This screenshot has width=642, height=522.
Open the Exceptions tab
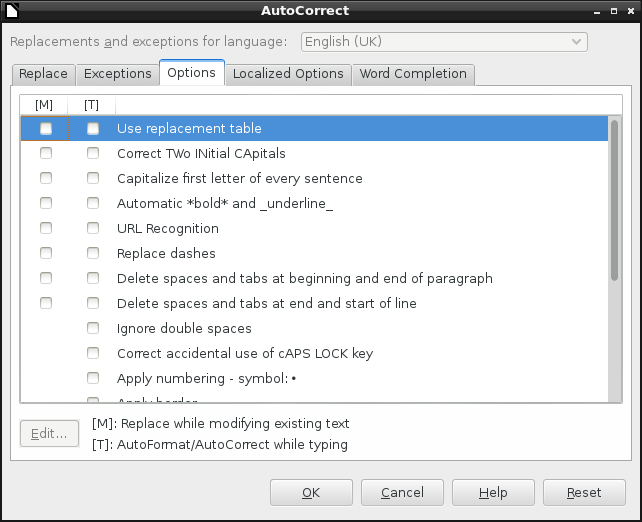(x=117, y=74)
